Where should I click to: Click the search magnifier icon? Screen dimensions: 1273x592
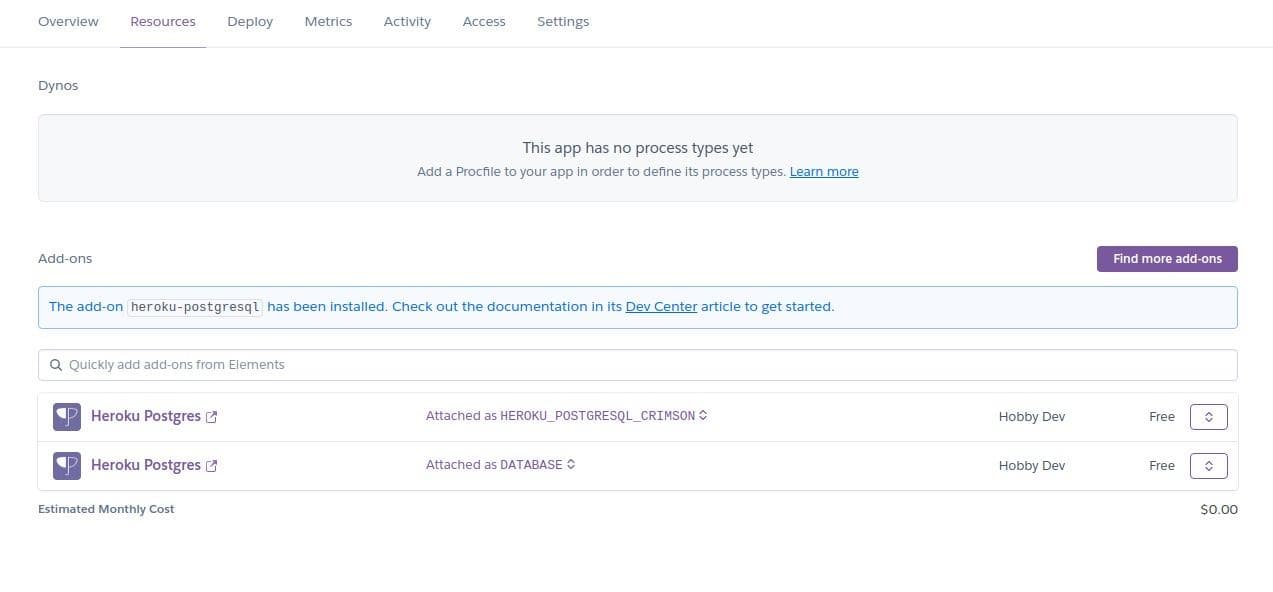click(56, 365)
